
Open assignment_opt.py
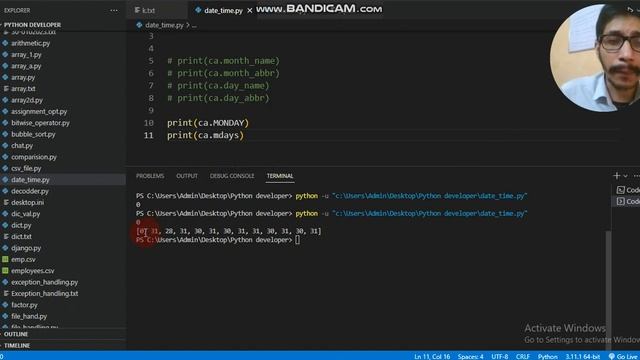[x=39, y=111]
